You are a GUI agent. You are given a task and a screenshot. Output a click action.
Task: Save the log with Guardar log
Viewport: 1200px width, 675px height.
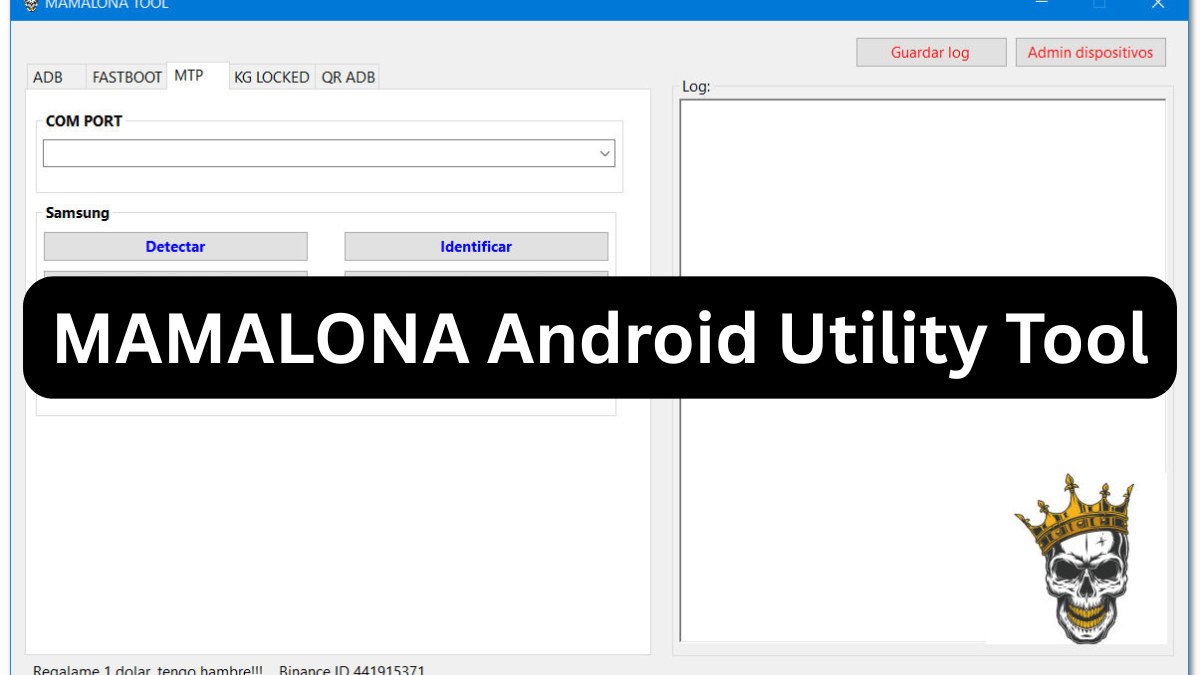930,52
